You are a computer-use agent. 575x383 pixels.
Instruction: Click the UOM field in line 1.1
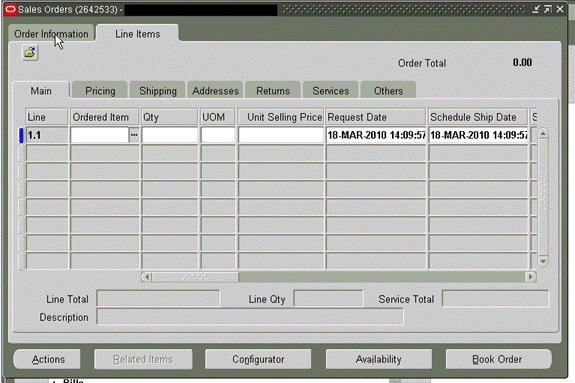tap(218, 135)
